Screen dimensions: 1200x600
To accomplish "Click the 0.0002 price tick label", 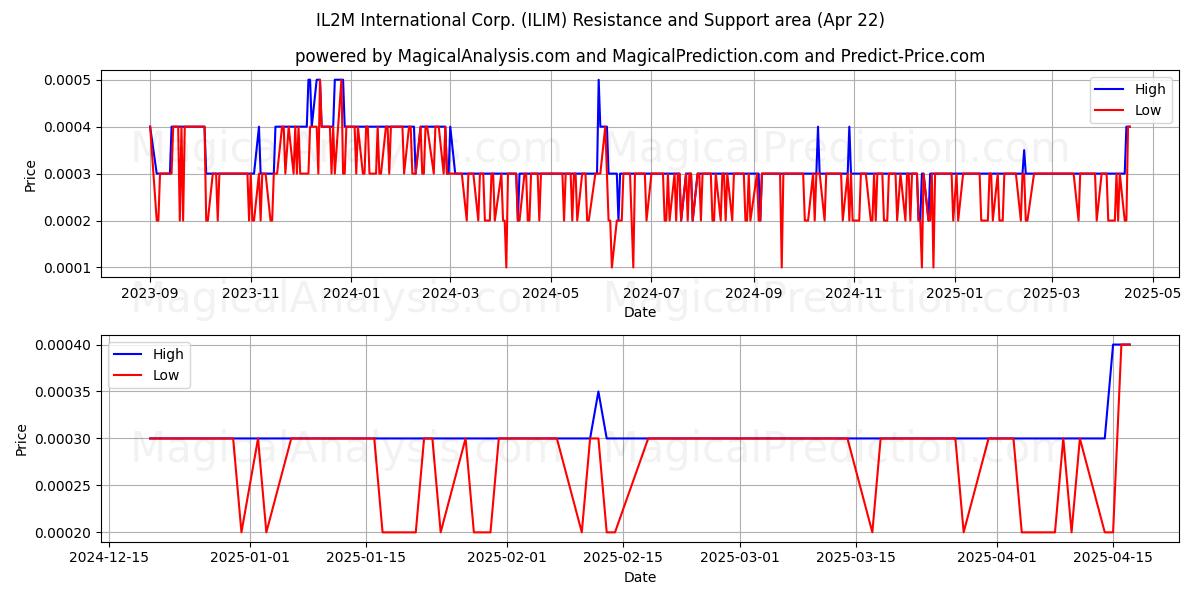I will tap(70, 221).
